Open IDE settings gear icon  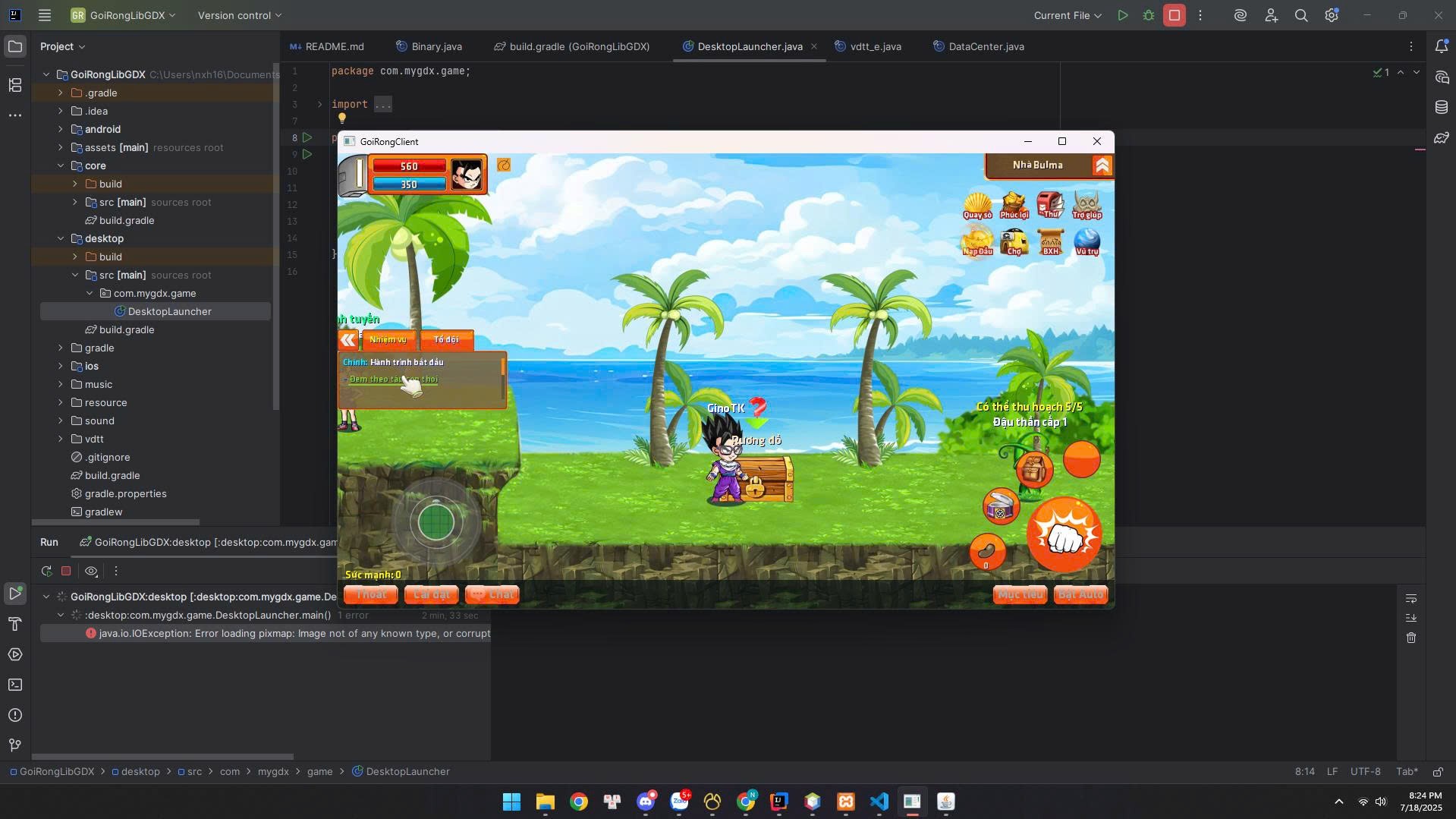[1332, 15]
